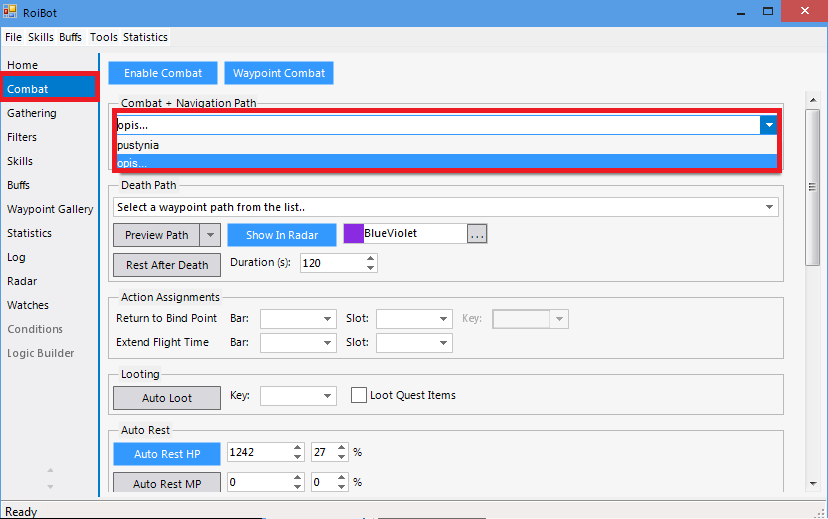Switch to Buffs in the sidebar

[18, 185]
